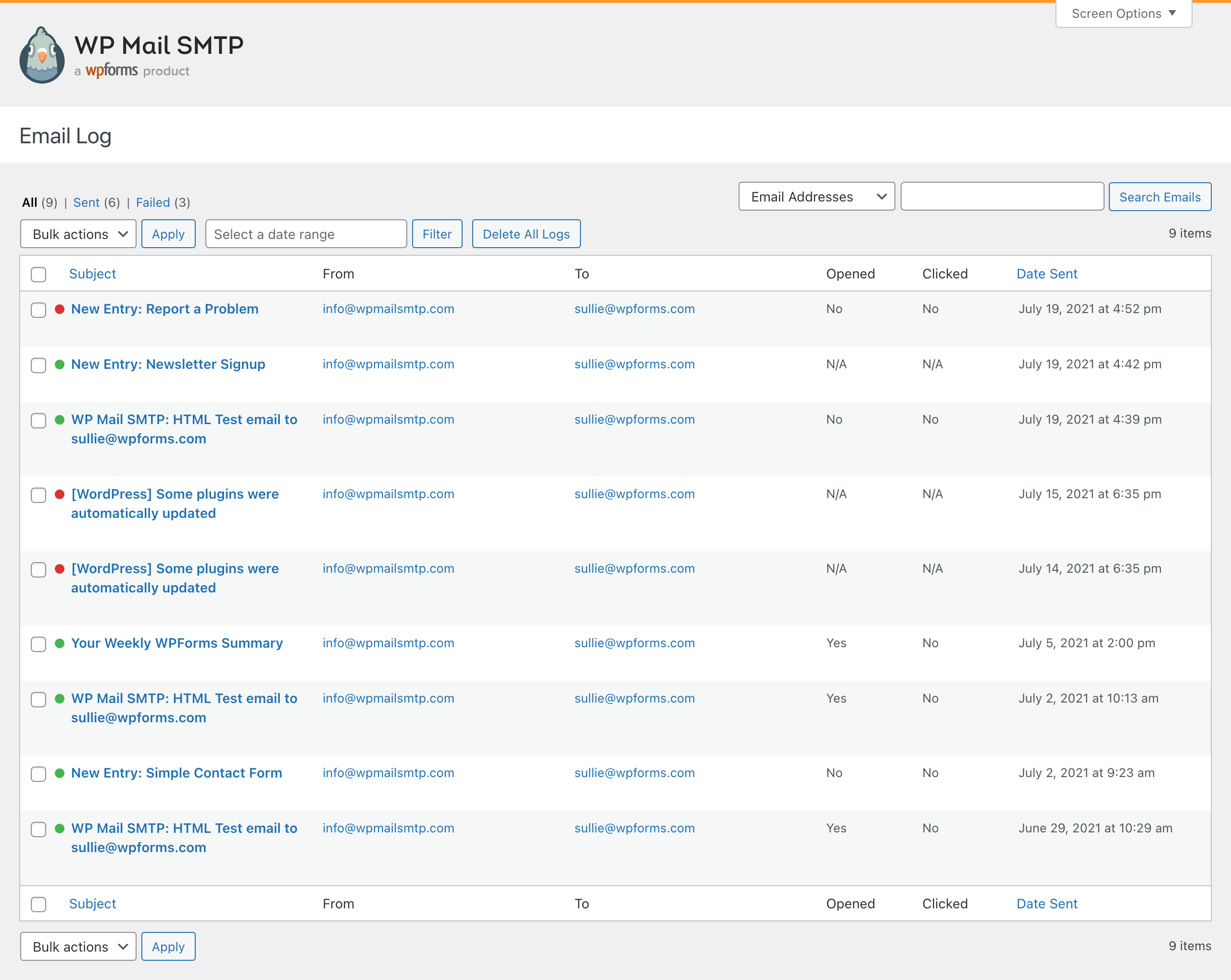Click green status dot for Simple Contact Form
This screenshot has width=1231, height=980.
[59, 773]
